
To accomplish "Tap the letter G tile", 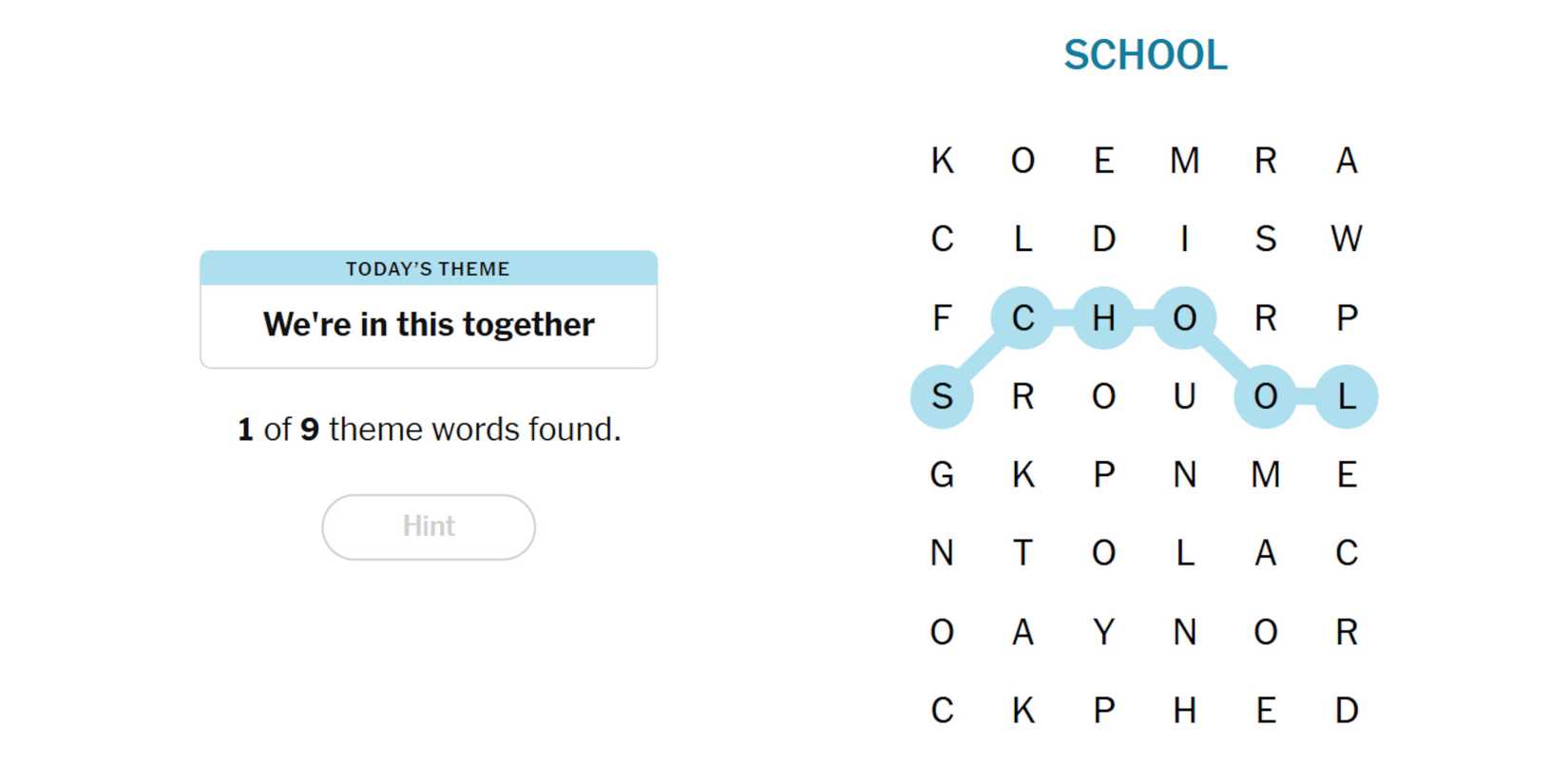I will pos(942,474).
